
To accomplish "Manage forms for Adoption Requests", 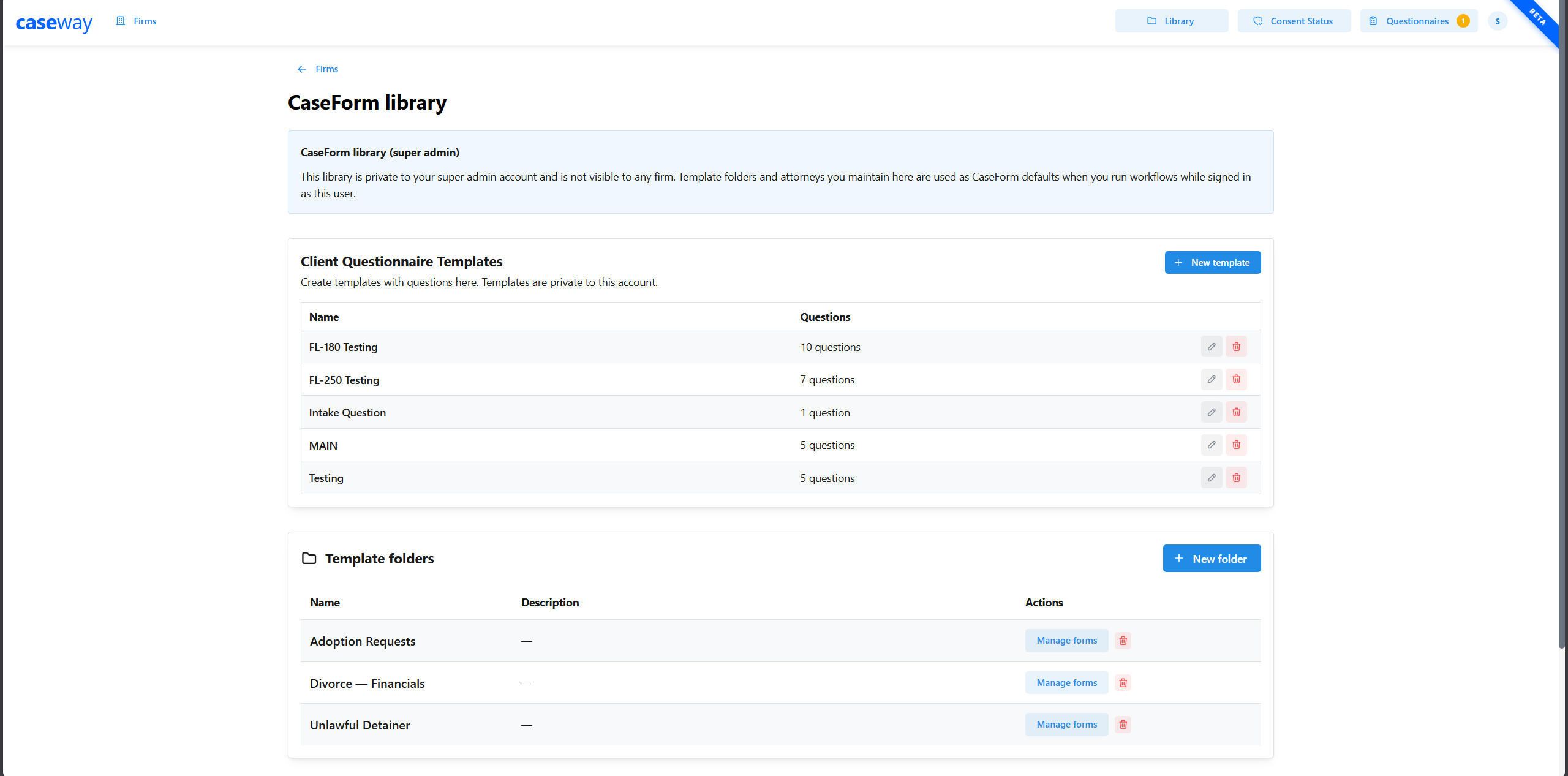I will tap(1066, 641).
